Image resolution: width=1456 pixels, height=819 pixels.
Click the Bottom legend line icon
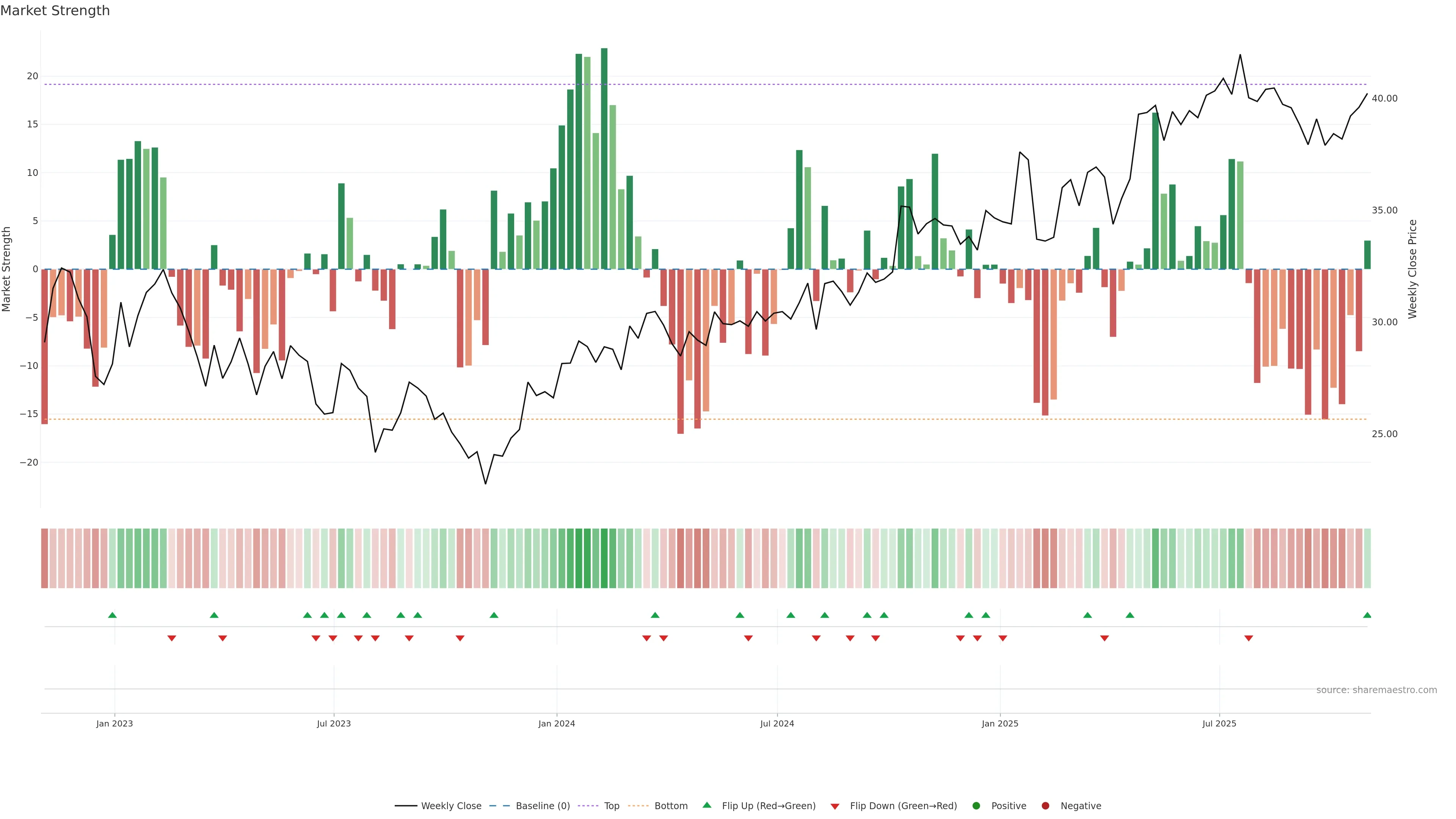pyautogui.click(x=638, y=806)
